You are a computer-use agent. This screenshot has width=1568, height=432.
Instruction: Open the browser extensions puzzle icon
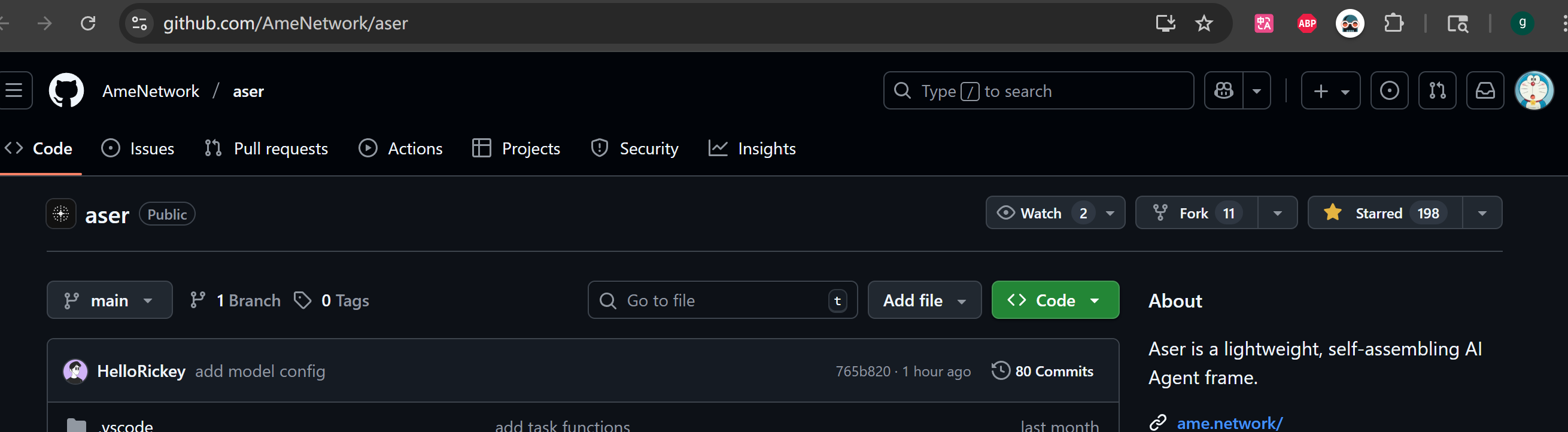coord(1393,24)
